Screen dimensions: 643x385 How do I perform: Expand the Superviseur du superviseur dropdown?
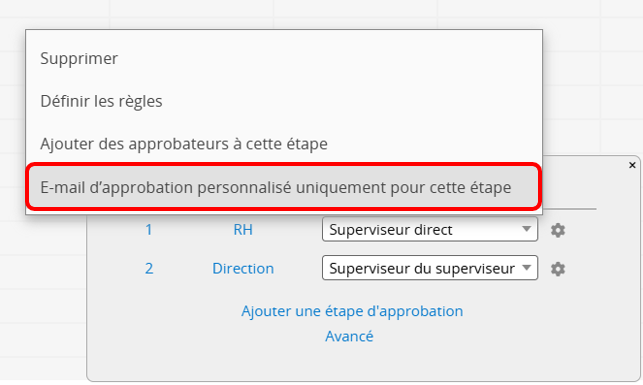[430, 268]
